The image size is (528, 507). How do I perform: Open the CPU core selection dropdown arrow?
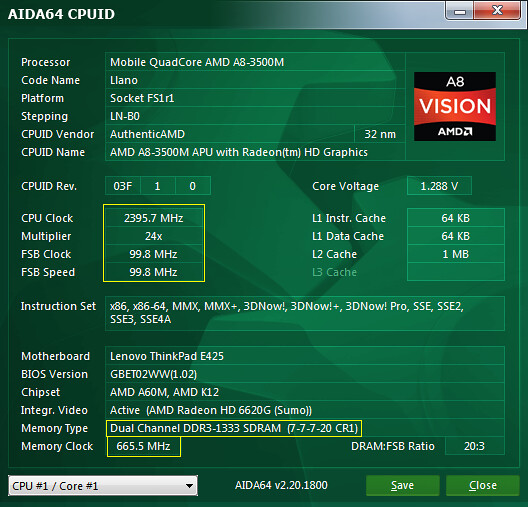[x=189, y=486]
